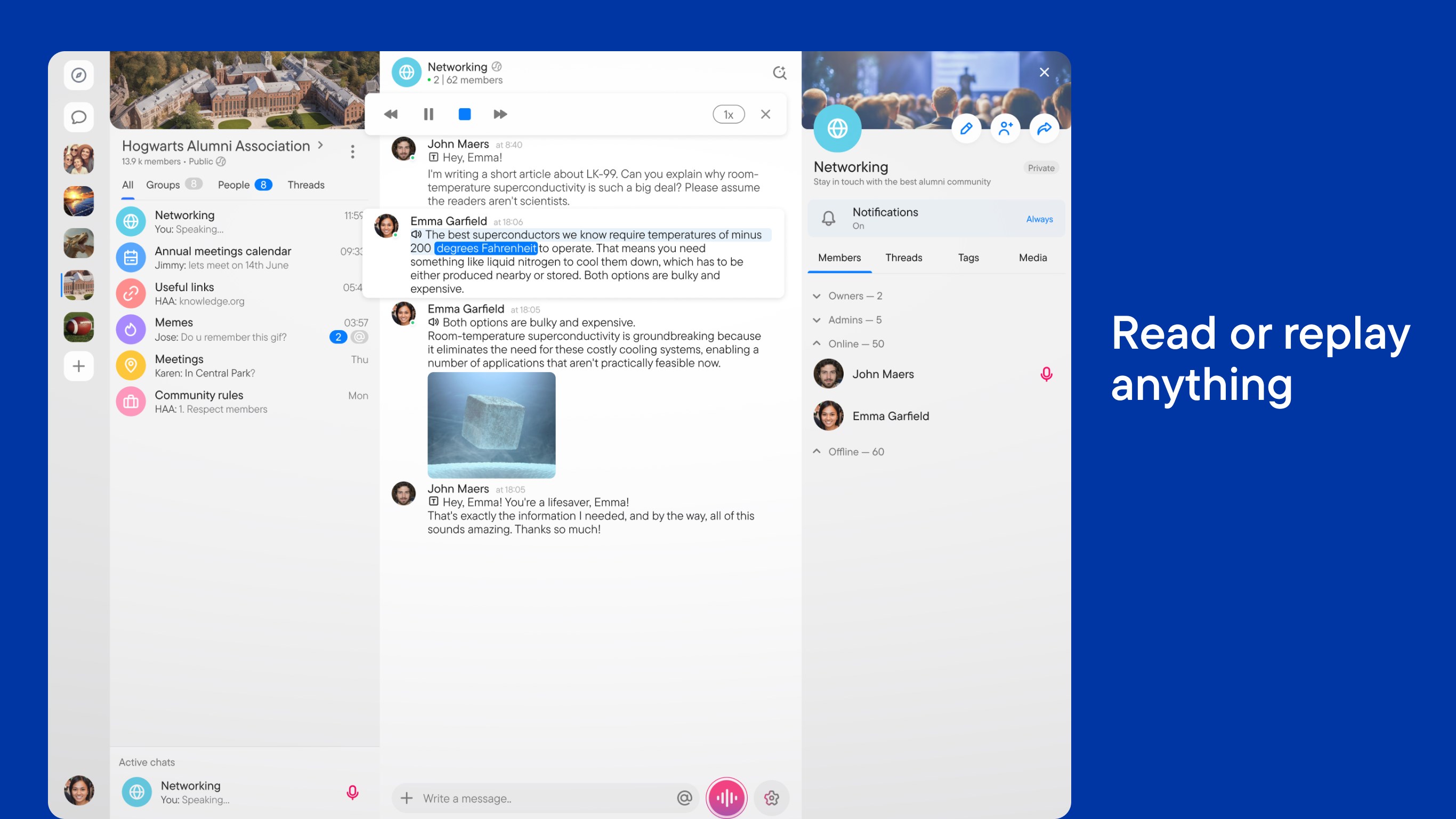Open the share icon on the Networking panel
Image resolution: width=1456 pixels, height=819 pixels.
tap(1044, 129)
